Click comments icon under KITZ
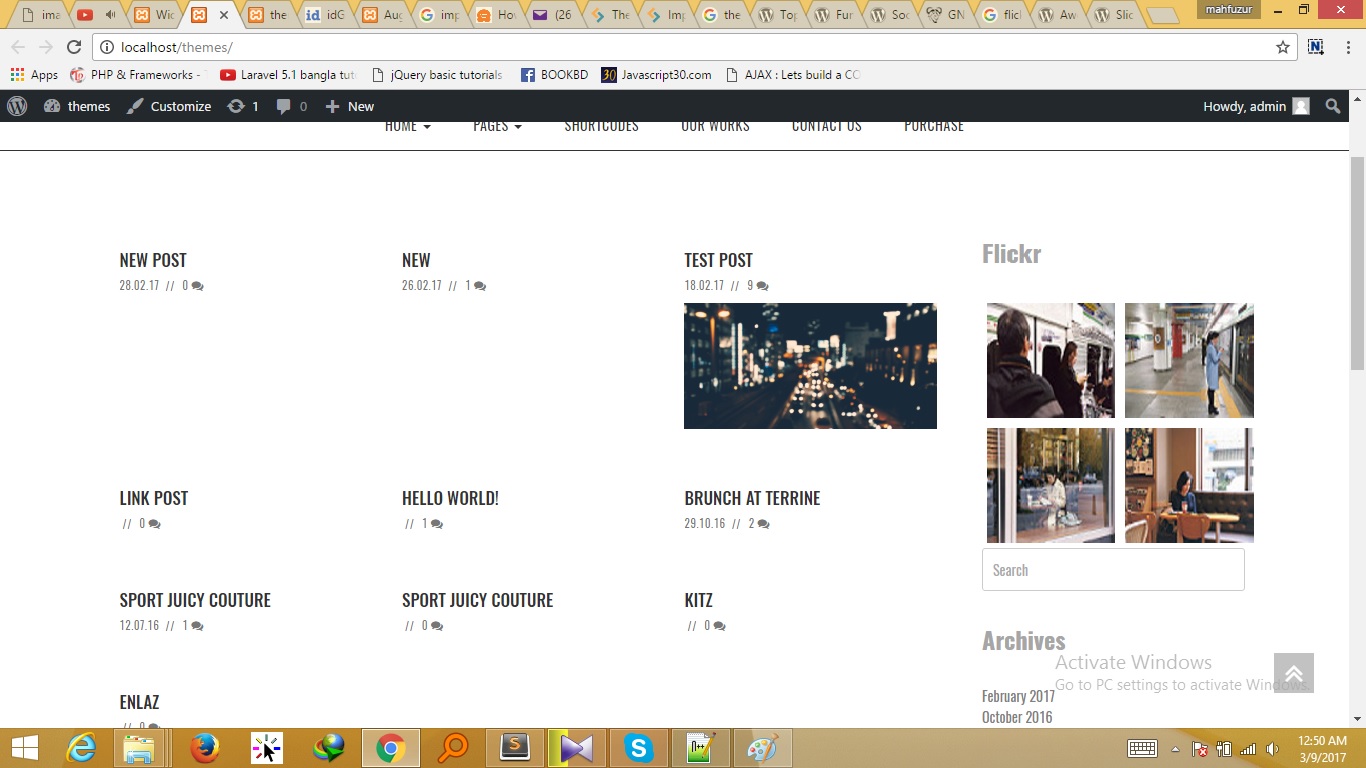1366x768 pixels. [719, 626]
